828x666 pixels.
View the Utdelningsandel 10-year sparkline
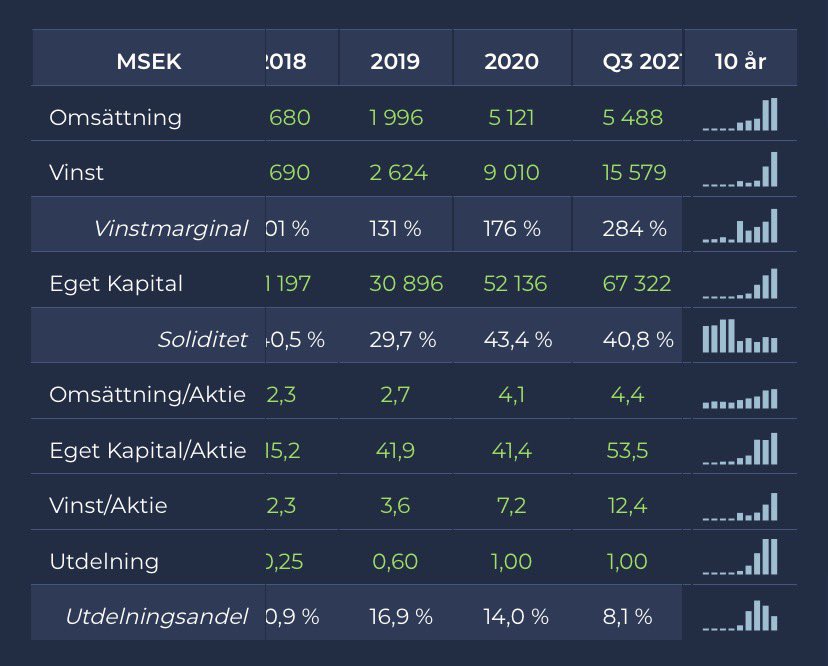click(740, 615)
